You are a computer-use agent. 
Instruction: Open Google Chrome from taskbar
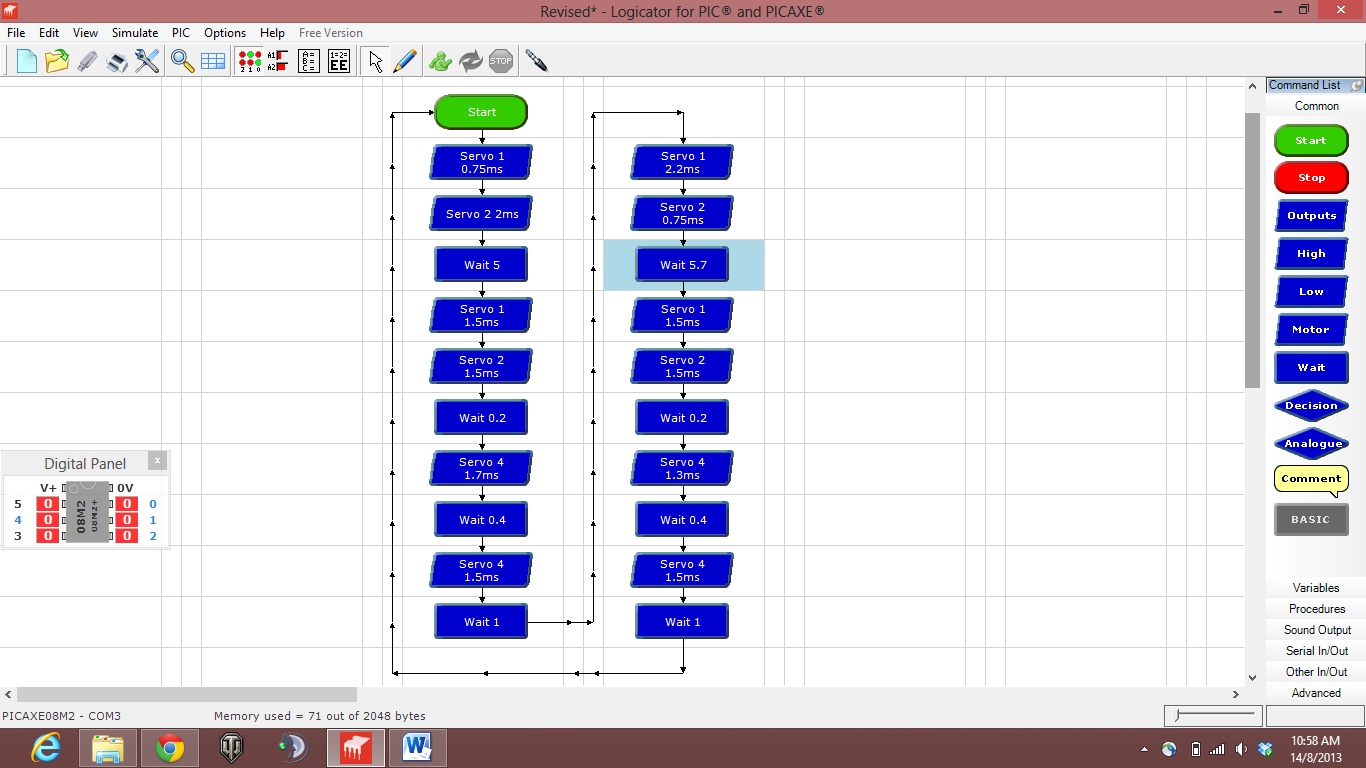tap(169, 747)
